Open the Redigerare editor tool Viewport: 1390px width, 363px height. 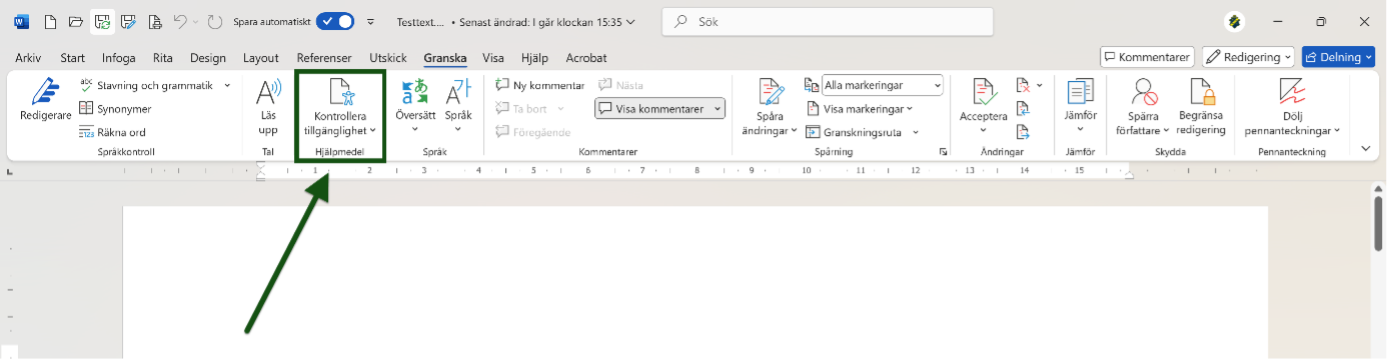[x=45, y=100]
